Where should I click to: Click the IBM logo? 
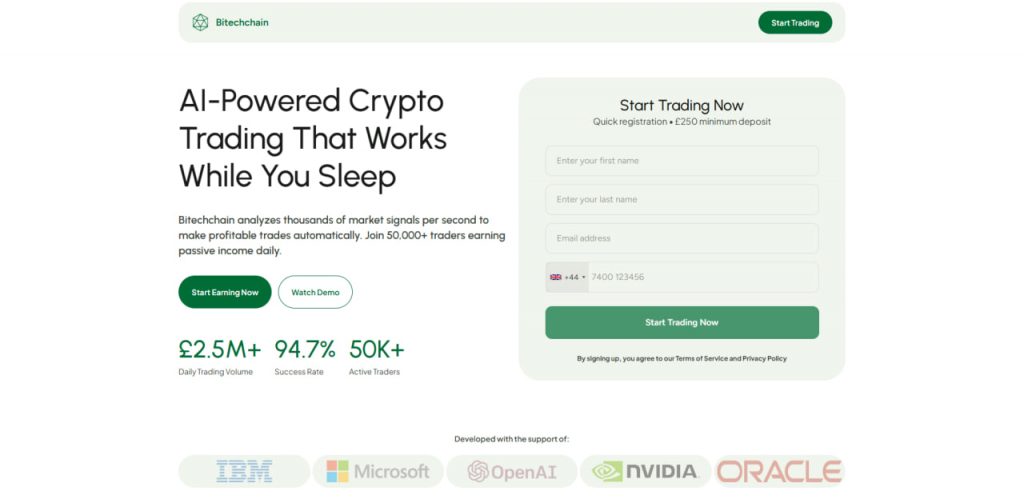[x=244, y=471]
